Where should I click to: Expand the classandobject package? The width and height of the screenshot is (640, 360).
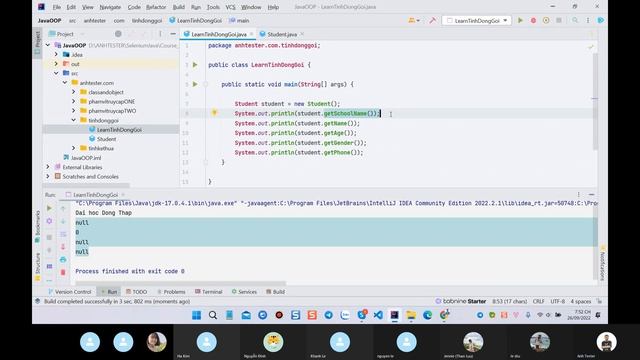point(73,92)
